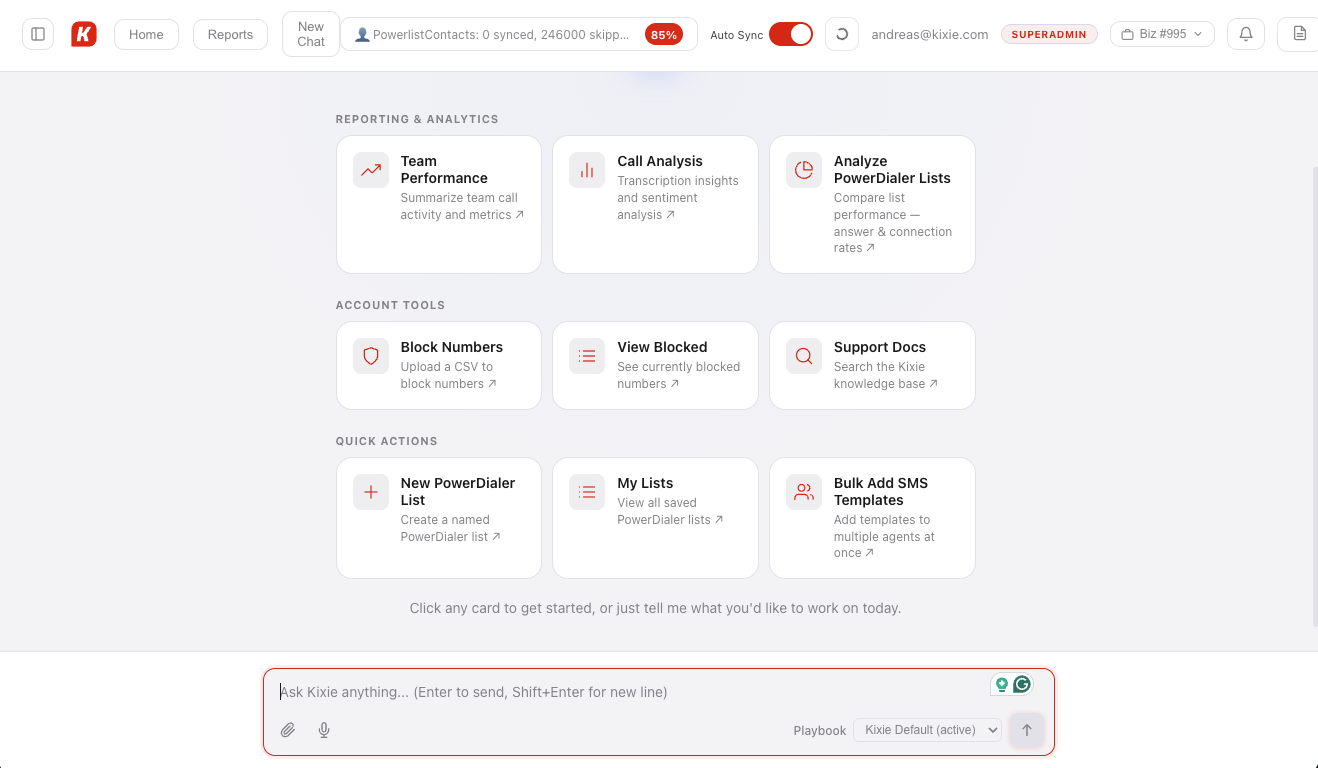Click the Support Docs search icon
This screenshot has height=768, width=1318.
point(804,356)
